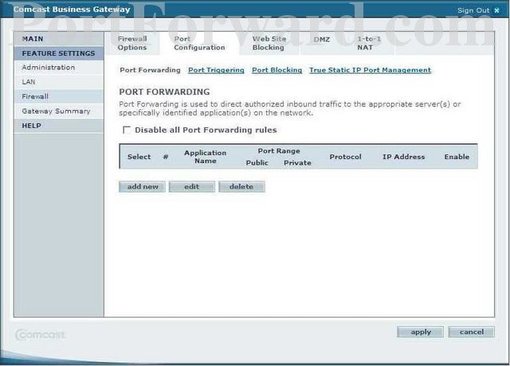Screen dimensions: 510x366
Task: Switch to the DMZ tab
Action: coord(322,40)
